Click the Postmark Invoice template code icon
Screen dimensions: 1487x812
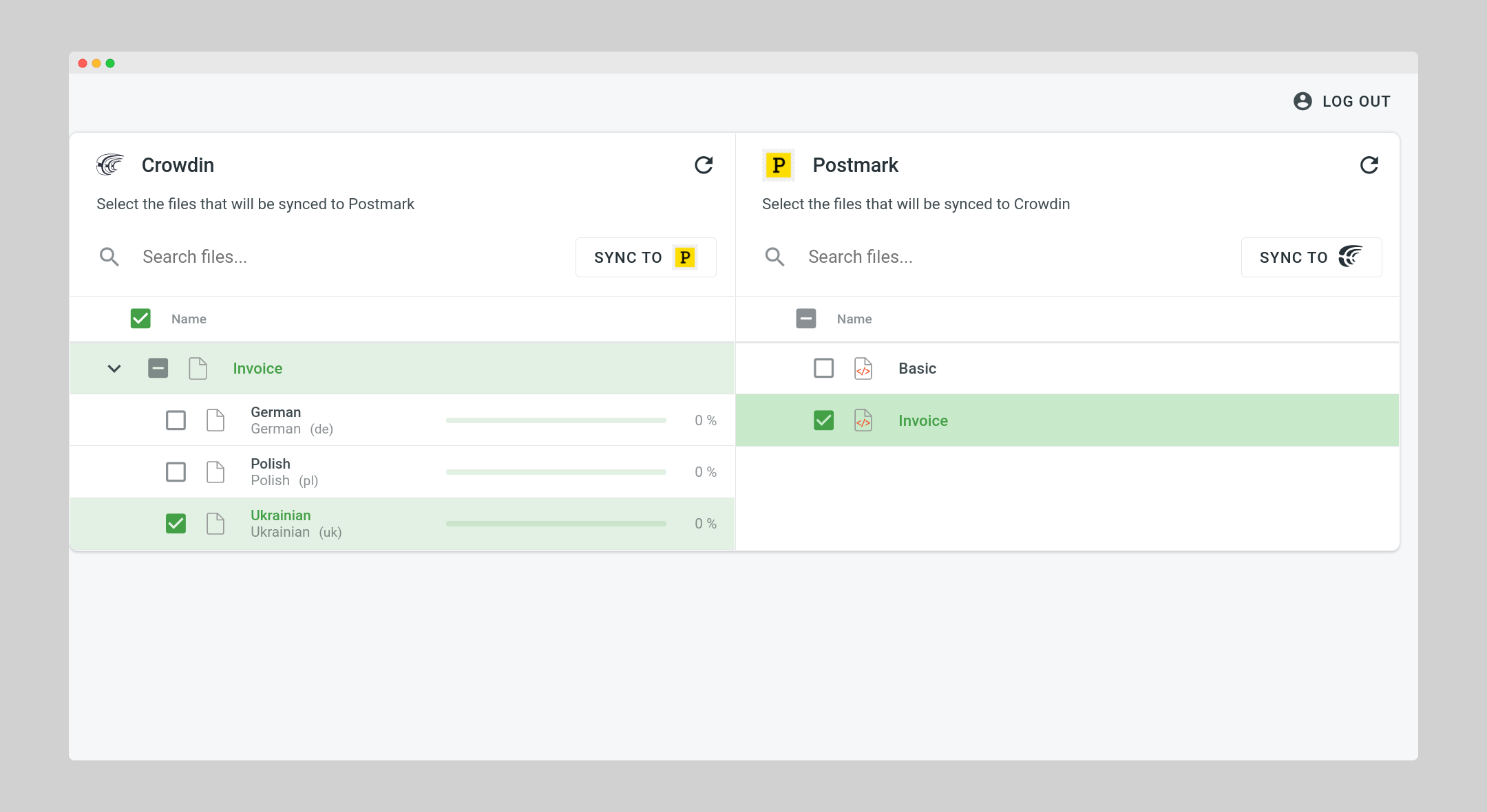pyautogui.click(x=863, y=420)
